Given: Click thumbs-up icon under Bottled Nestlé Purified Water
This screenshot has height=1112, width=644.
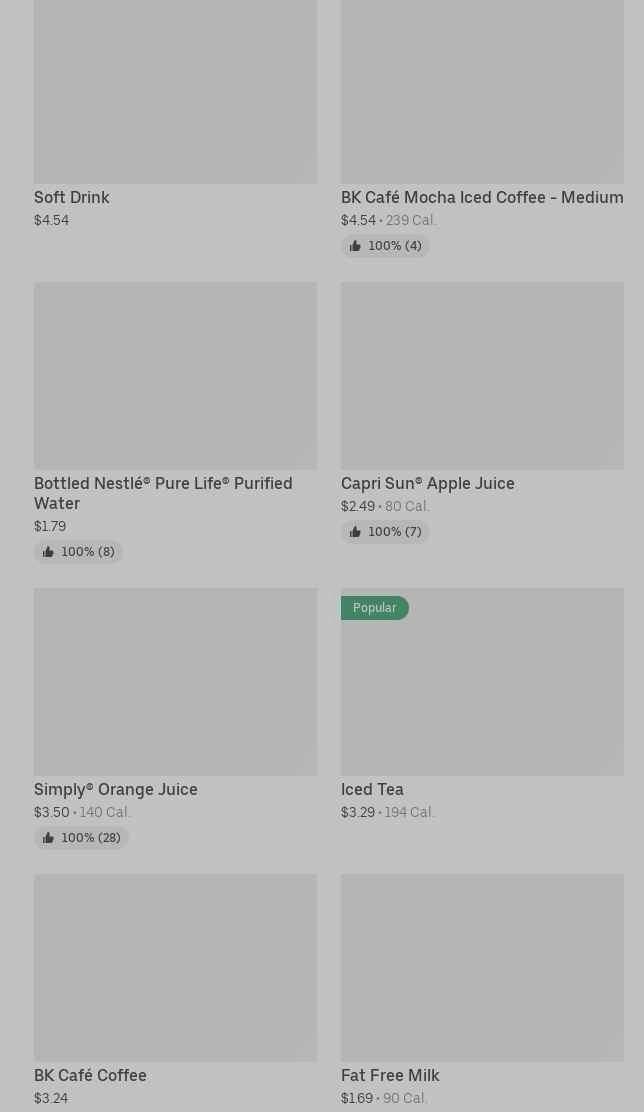Looking at the screenshot, I should pyautogui.click(x=48, y=552).
